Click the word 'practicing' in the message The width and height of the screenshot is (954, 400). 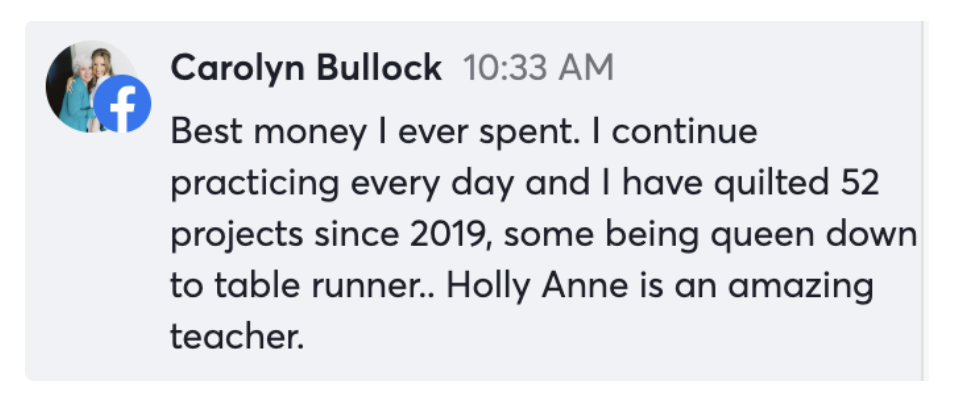tap(255, 185)
